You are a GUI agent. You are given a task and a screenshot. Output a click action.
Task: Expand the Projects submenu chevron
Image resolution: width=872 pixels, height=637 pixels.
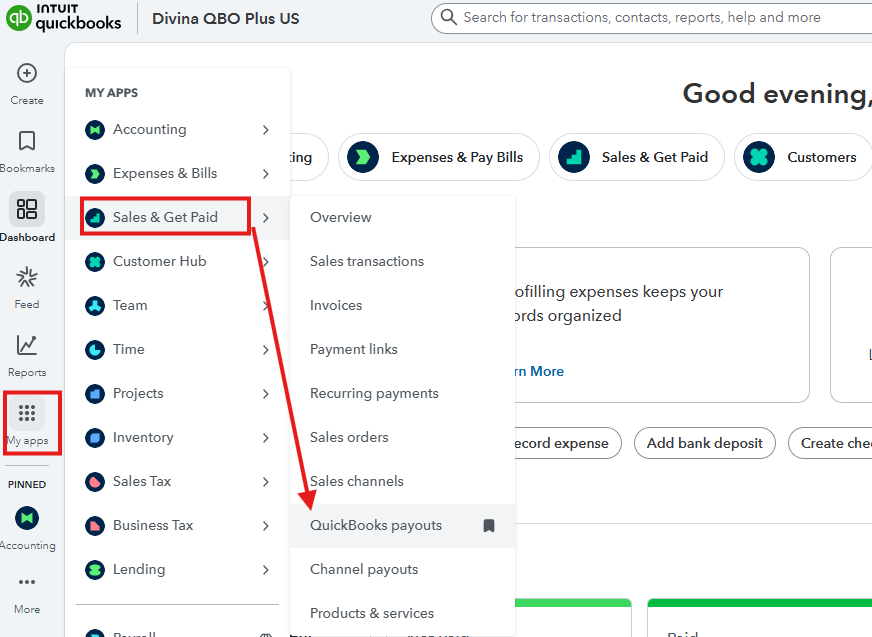coord(266,393)
